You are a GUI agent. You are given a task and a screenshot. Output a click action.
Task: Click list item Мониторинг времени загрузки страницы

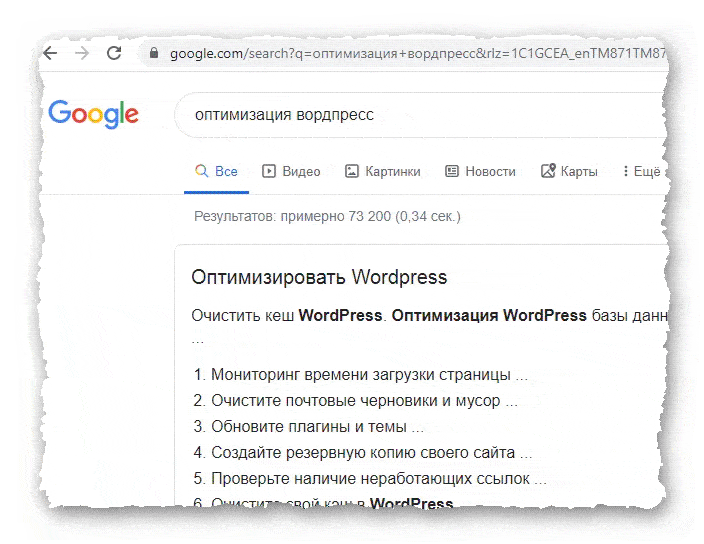[361, 374]
